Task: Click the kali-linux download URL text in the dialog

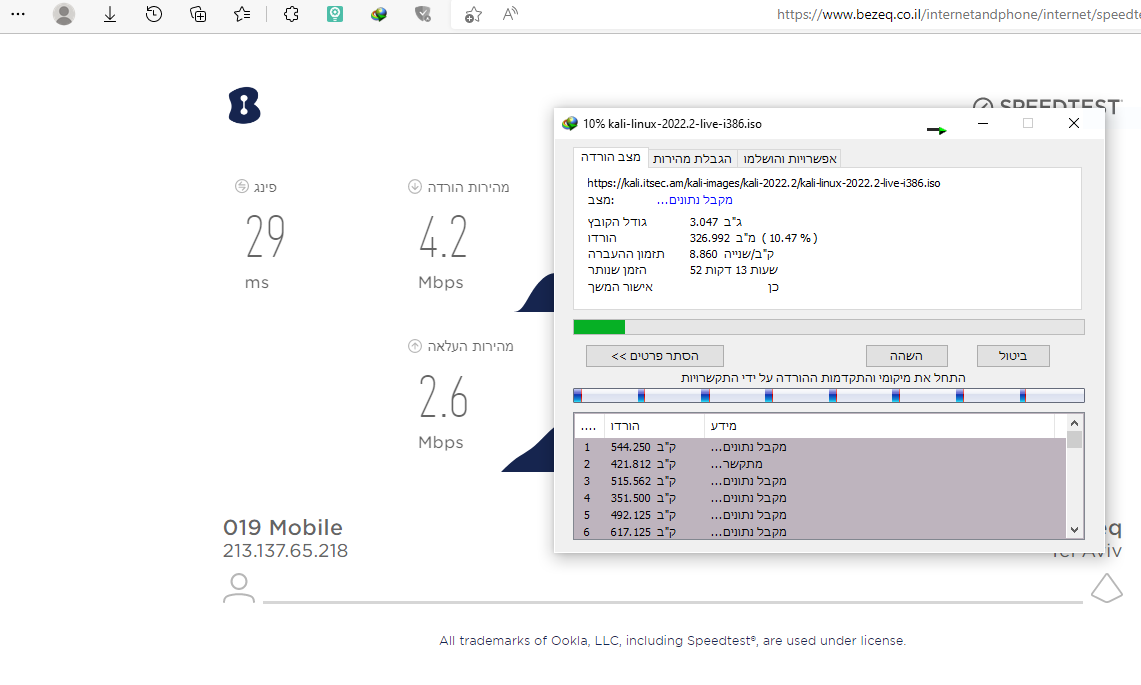Action: point(764,183)
